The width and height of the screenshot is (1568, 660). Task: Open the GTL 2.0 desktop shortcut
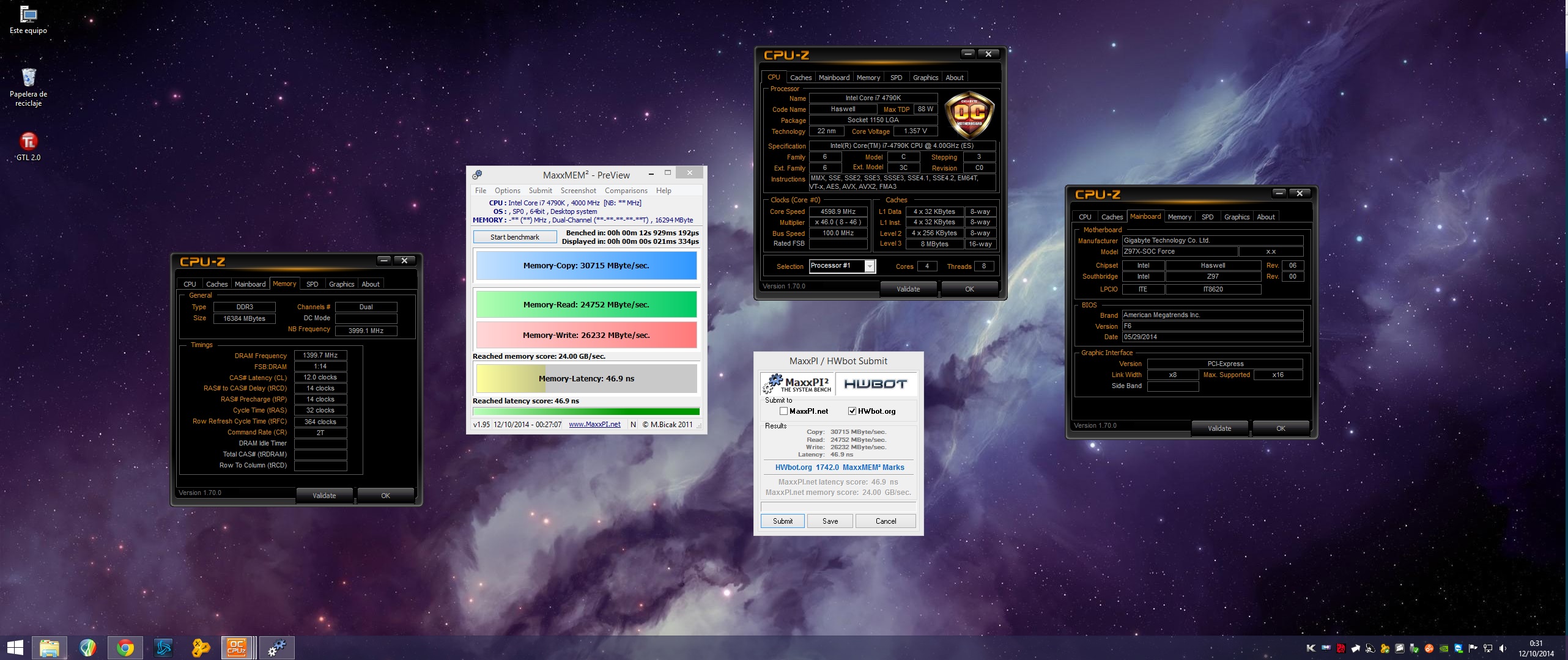coord(28,147)
